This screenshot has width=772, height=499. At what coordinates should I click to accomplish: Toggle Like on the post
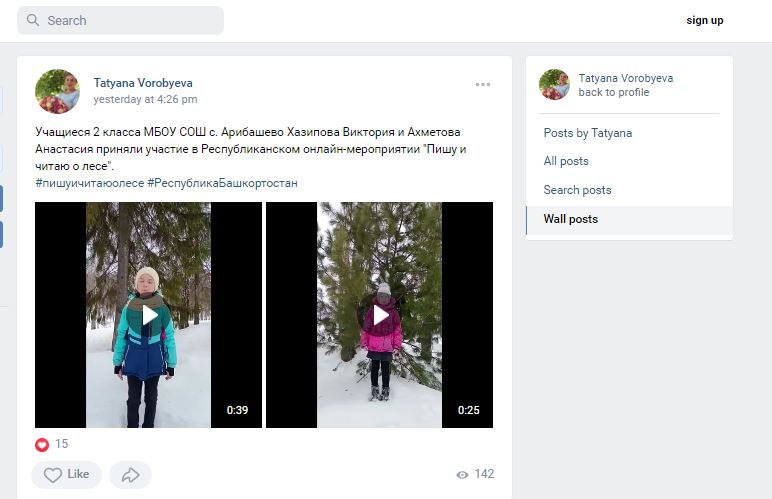tap(66, 475)
